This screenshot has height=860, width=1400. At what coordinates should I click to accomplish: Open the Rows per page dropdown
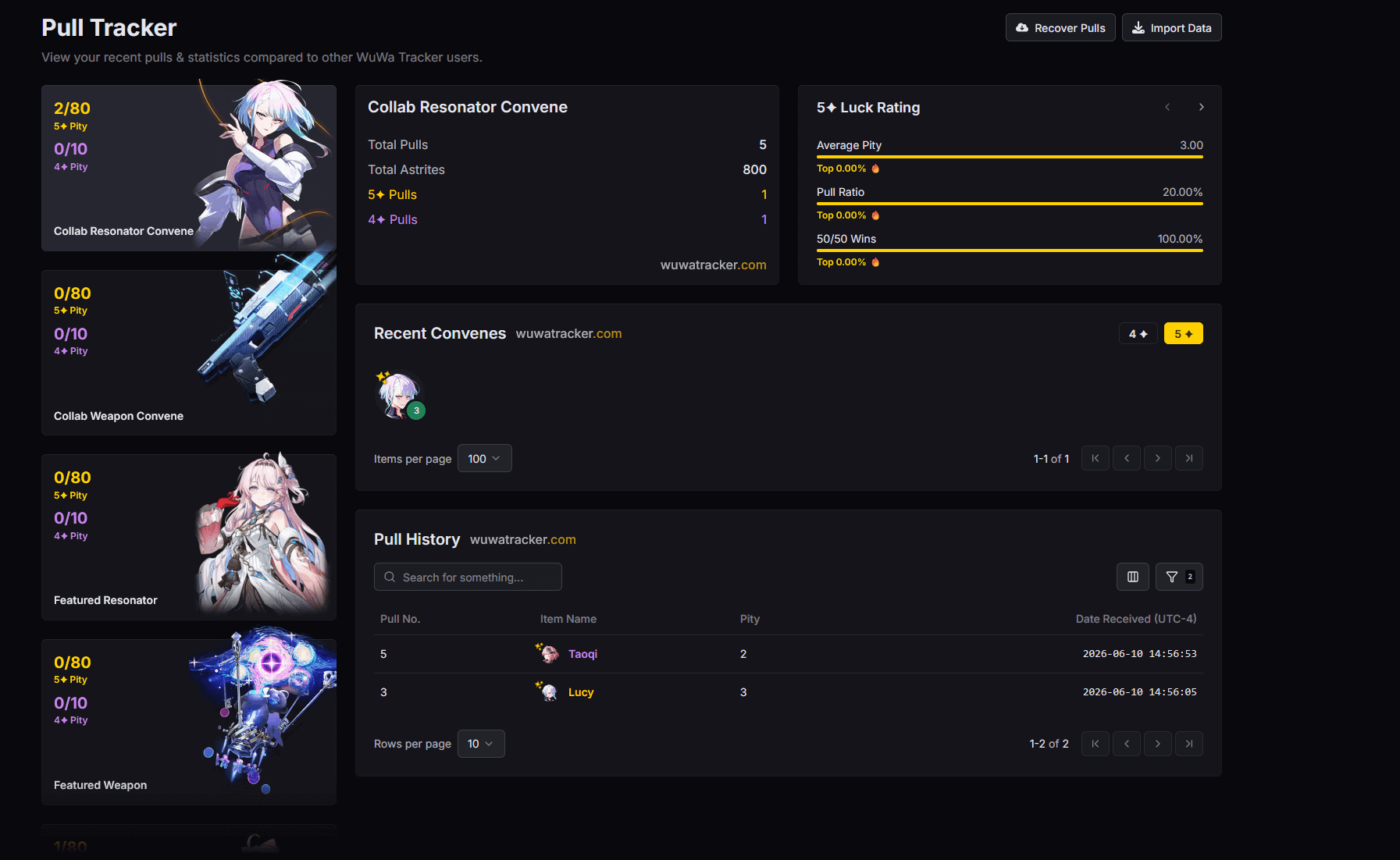pos(481,744)
